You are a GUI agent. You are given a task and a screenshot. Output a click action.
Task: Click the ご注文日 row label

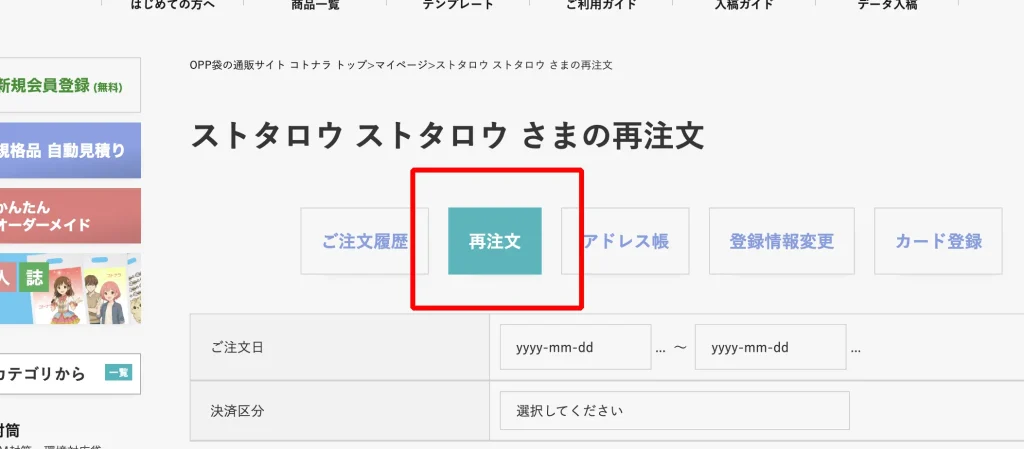pos(237,347)
